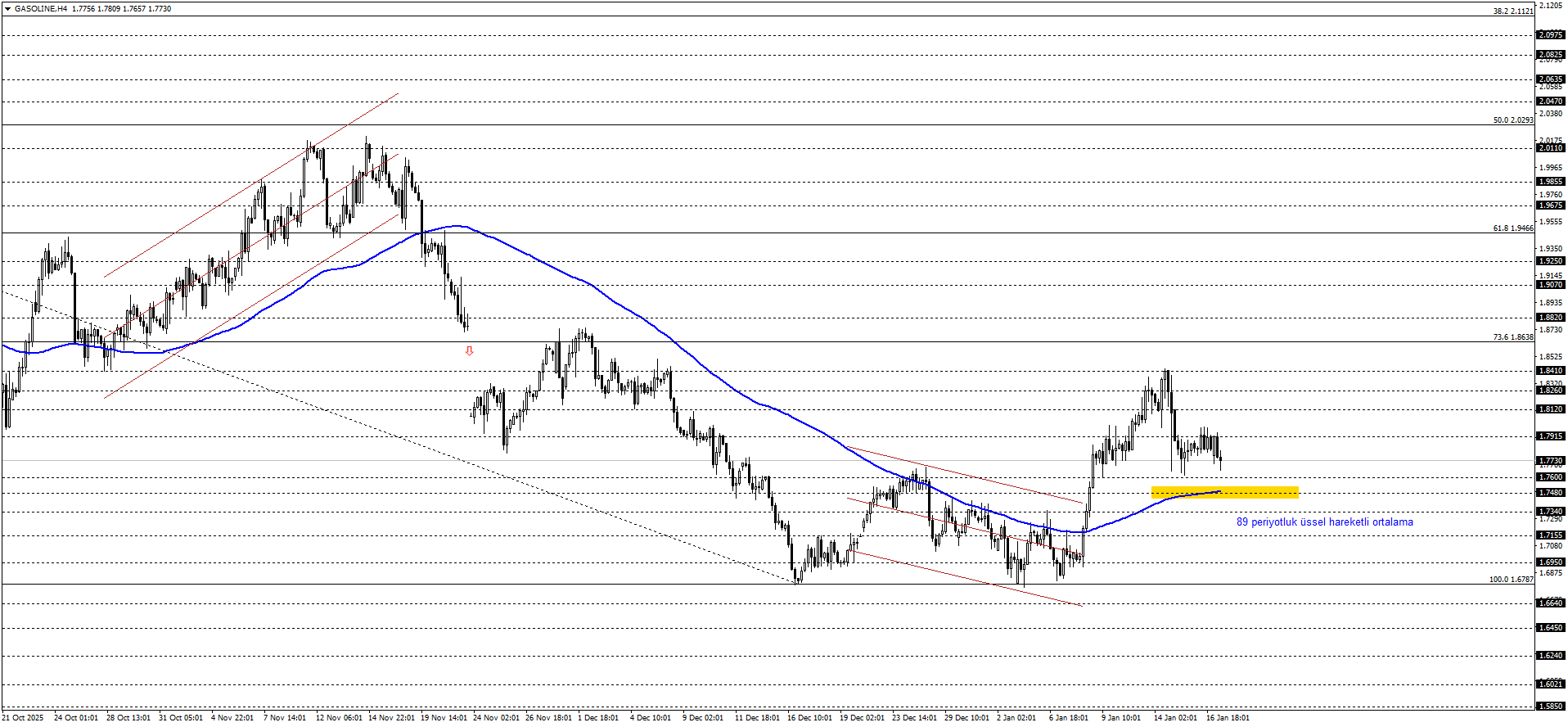Image resolution: width=1568 pixels, height=727 pixels.
Task: Click the red down arrow marker on chart
Action: (469, 350)
